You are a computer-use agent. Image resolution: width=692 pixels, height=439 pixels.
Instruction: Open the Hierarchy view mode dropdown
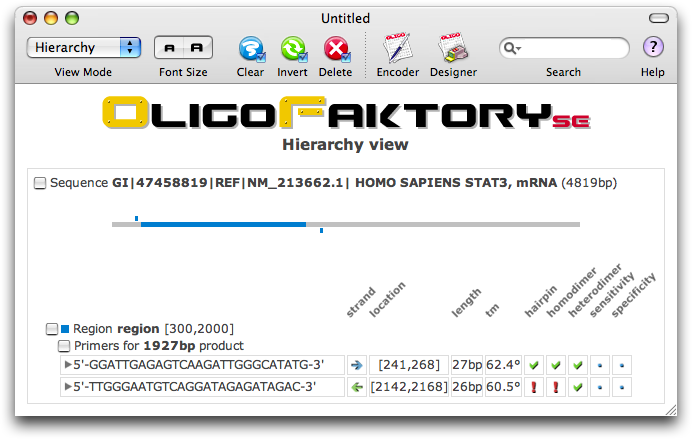(84, 47)
